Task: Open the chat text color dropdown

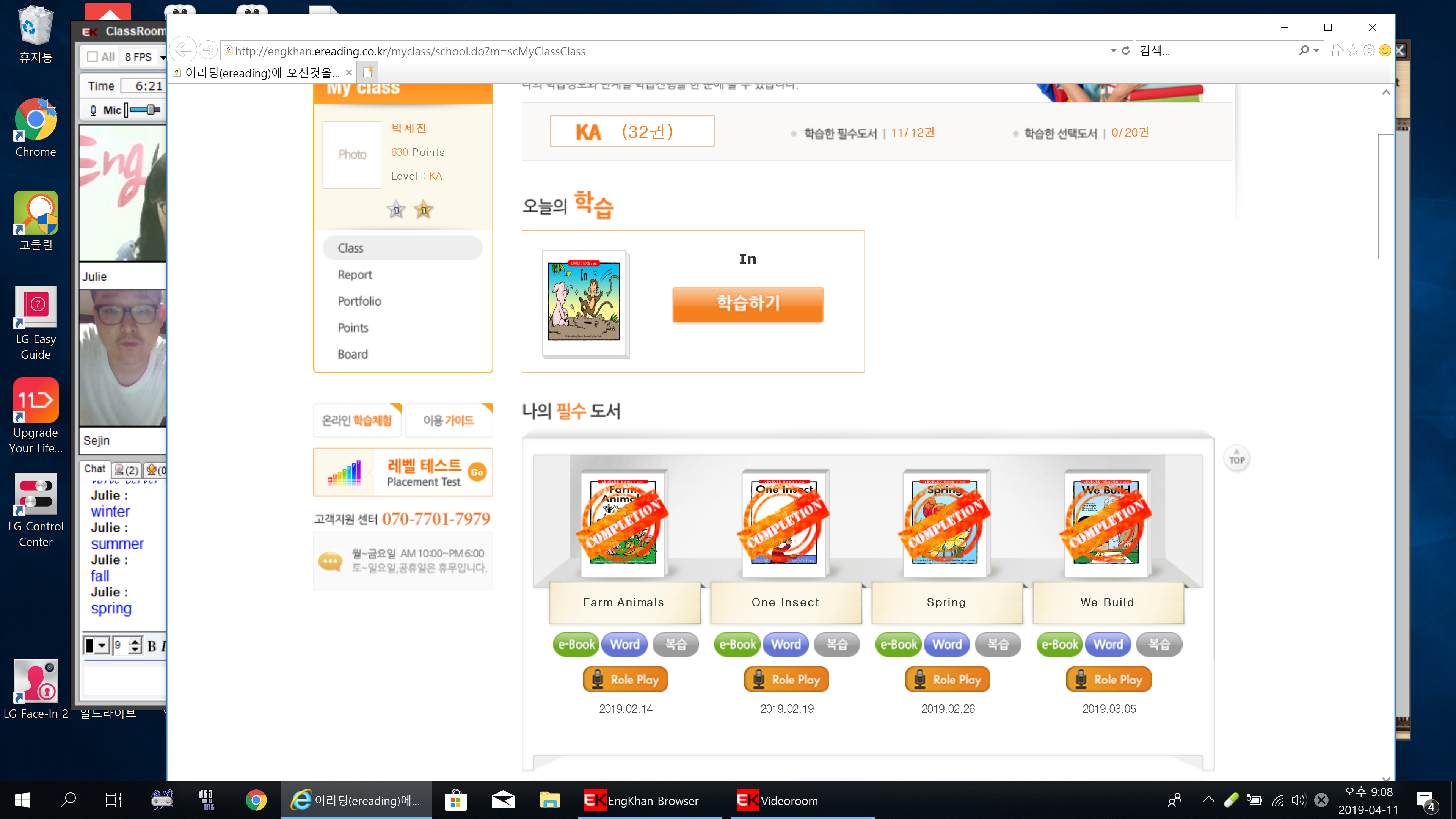Action: pyautogui.click(x=101, y=645)
